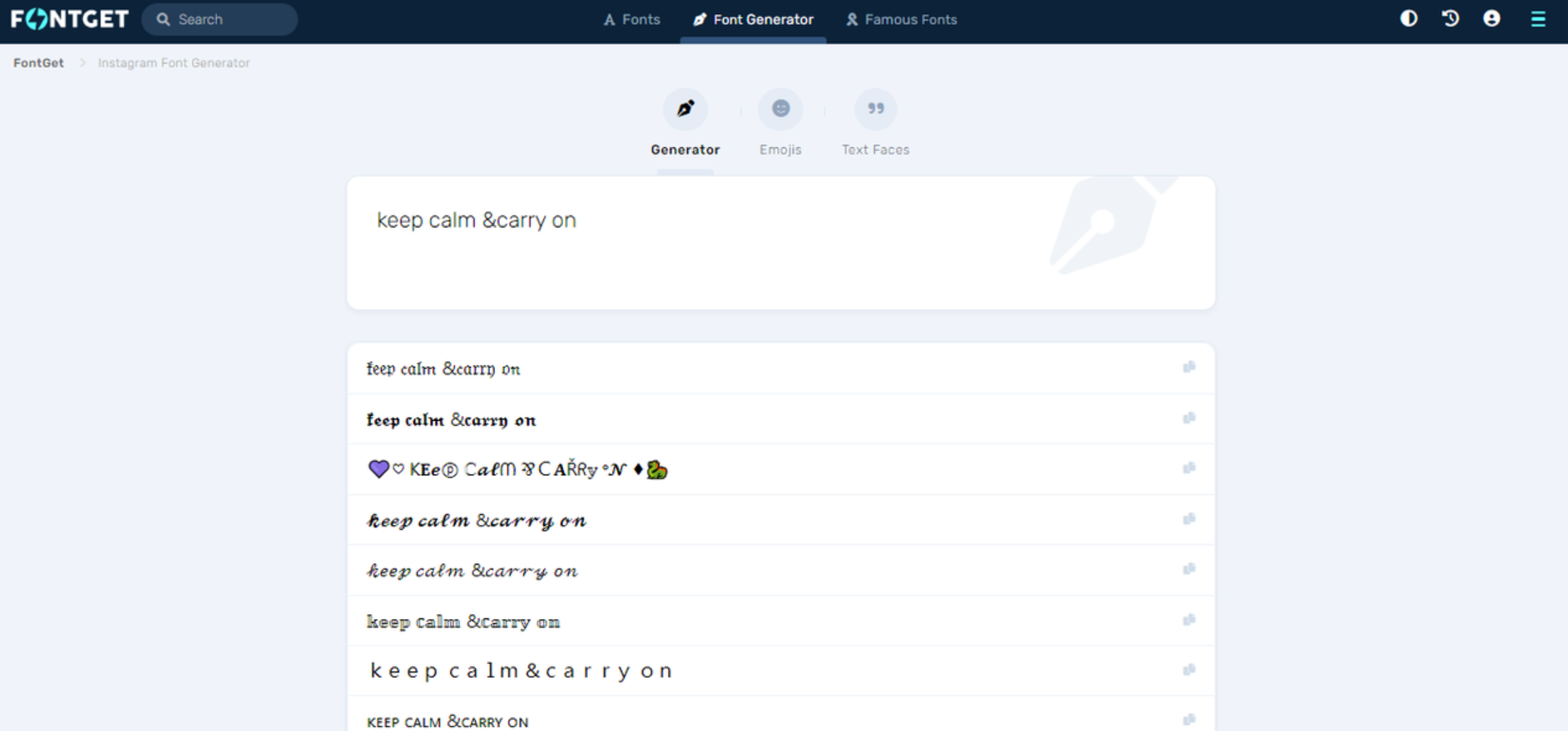This screenshot has height=731, width=1568.
Task: Go to FontGet breadcrumb link
Action: [x=38, y=63]
